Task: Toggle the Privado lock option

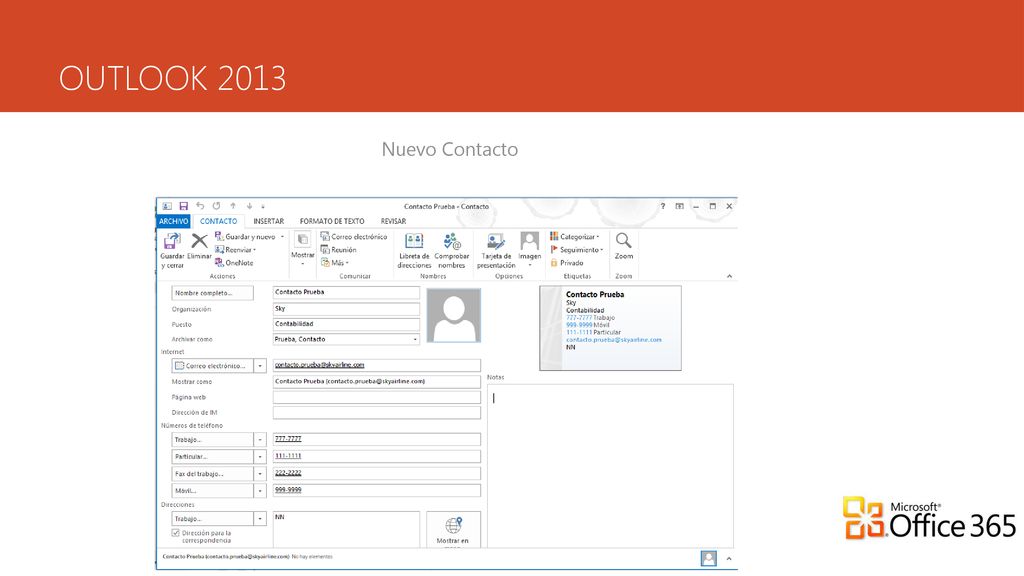Action: pyautogui.click(x=567, y=263)
